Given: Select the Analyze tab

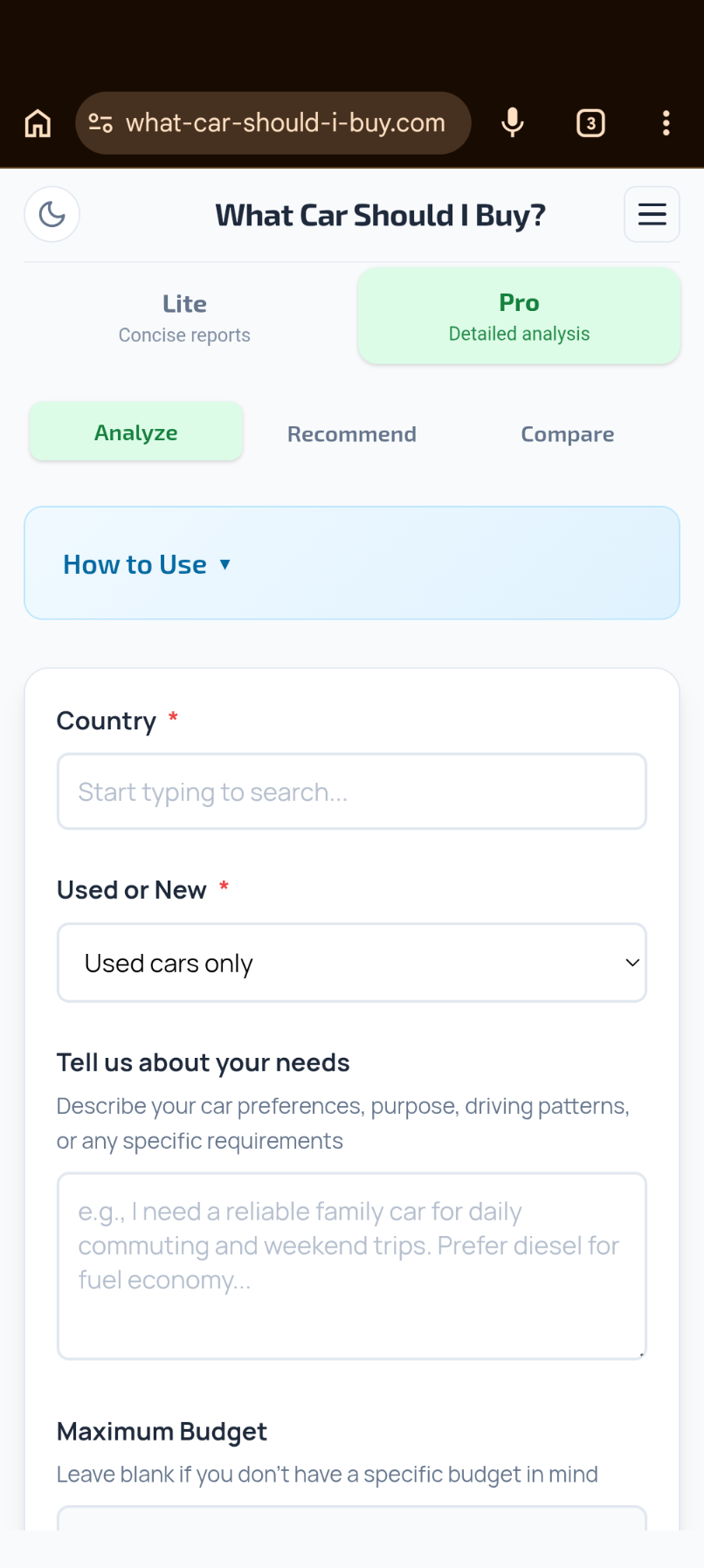Looking at the screenshot, I should 135,432.
